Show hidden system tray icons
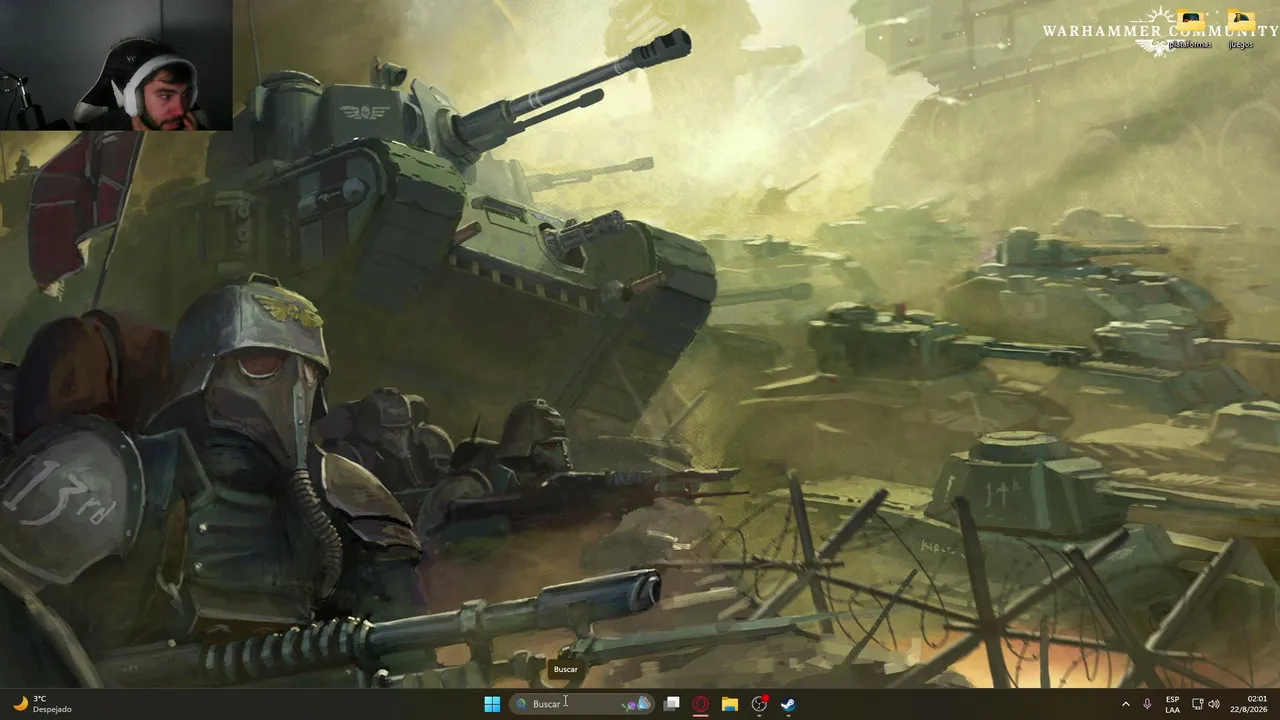 point(1125,704)
